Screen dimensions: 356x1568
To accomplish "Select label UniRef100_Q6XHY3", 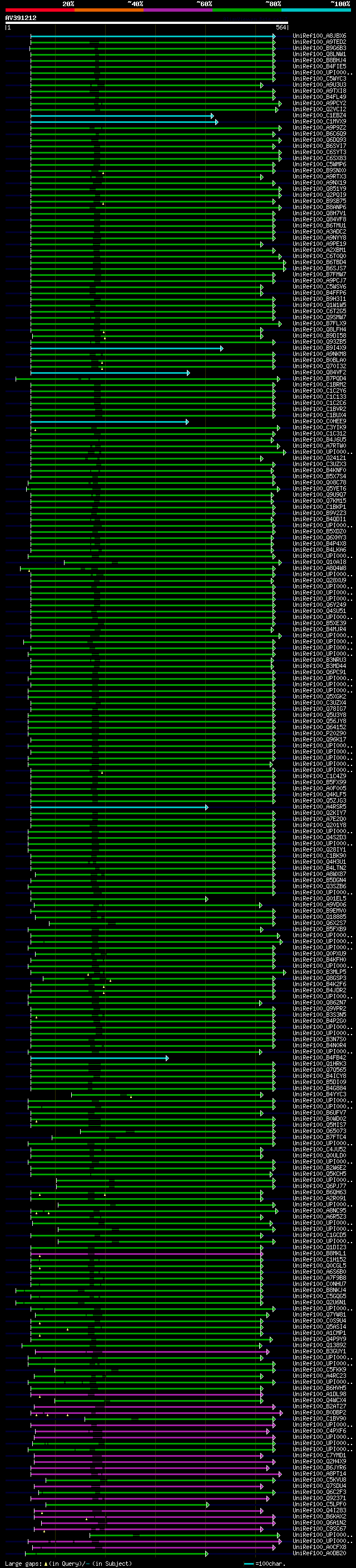I will 319,537.
